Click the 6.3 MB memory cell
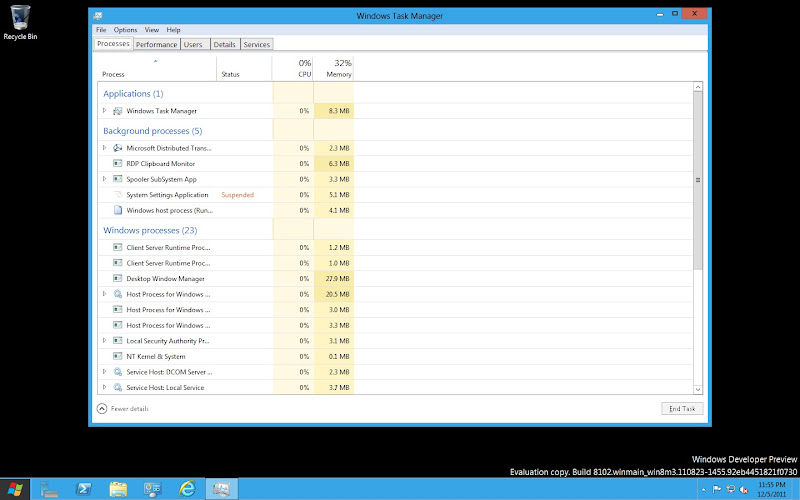 click(334, 164)
